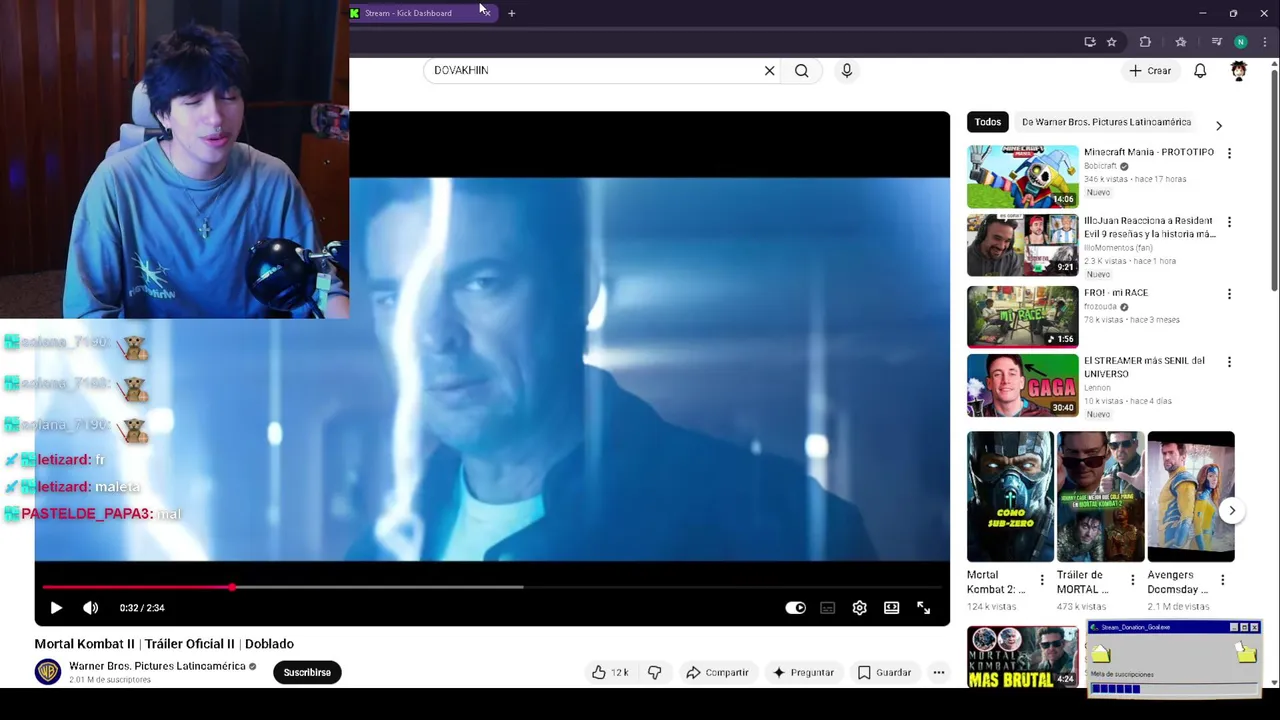Toggle the autoplay switch
This screenshot has height=720, width=1280.
tap(795, 608)
